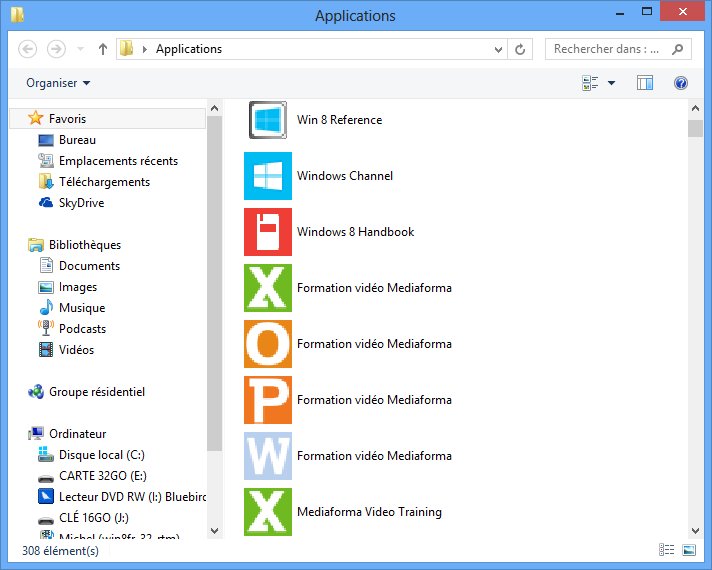The image size is (712, 570).
Task: Select SkyDrive in Favoris
Action: [81, 203]
